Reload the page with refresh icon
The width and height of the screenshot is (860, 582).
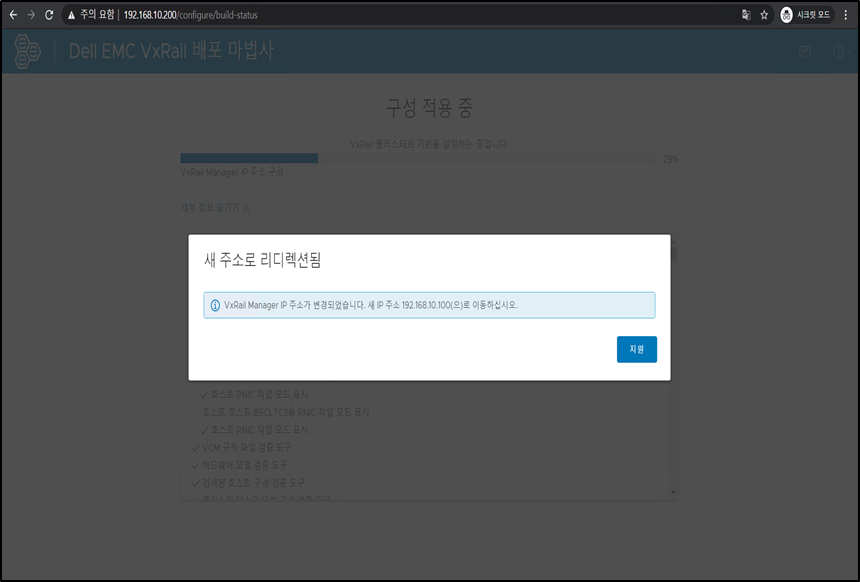tap(49, 15)
